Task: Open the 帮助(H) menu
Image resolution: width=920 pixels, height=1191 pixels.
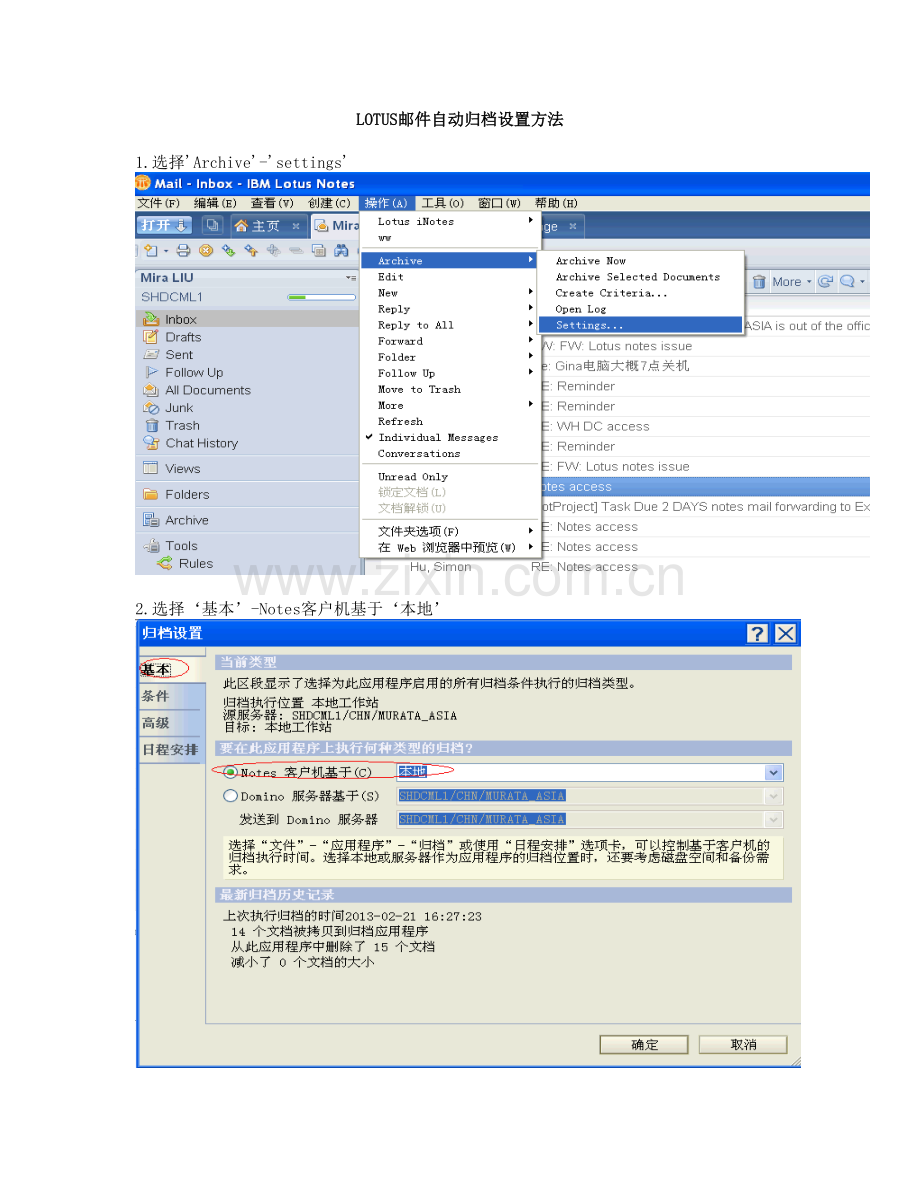Action: [x=556, y=203]
